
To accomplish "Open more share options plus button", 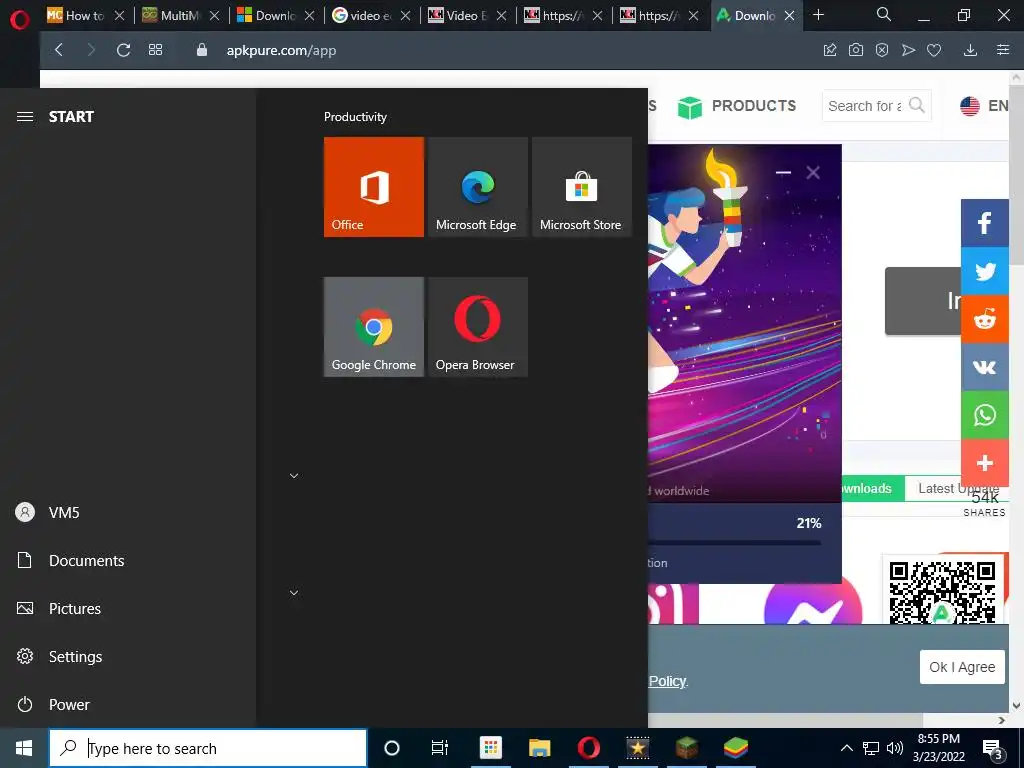I will (985, 463).
